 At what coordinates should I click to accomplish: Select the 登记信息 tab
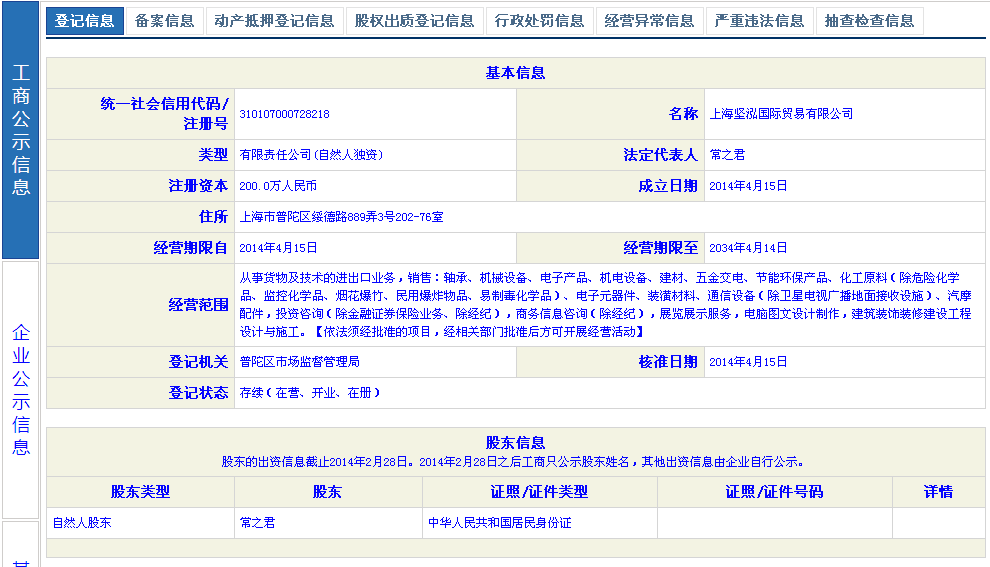point(85,21)
